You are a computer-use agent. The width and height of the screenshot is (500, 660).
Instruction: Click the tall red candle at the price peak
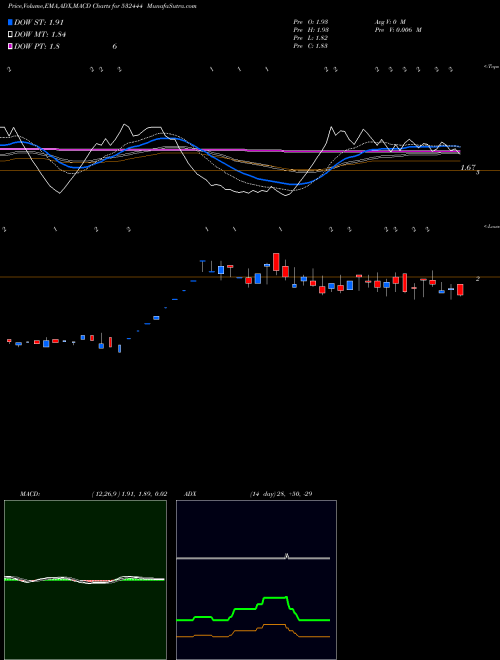[x=276, y=262]
